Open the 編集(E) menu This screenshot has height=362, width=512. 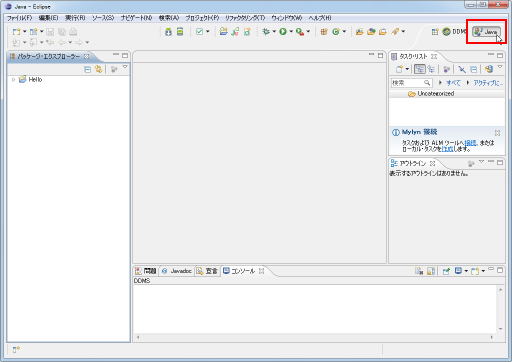49,18
